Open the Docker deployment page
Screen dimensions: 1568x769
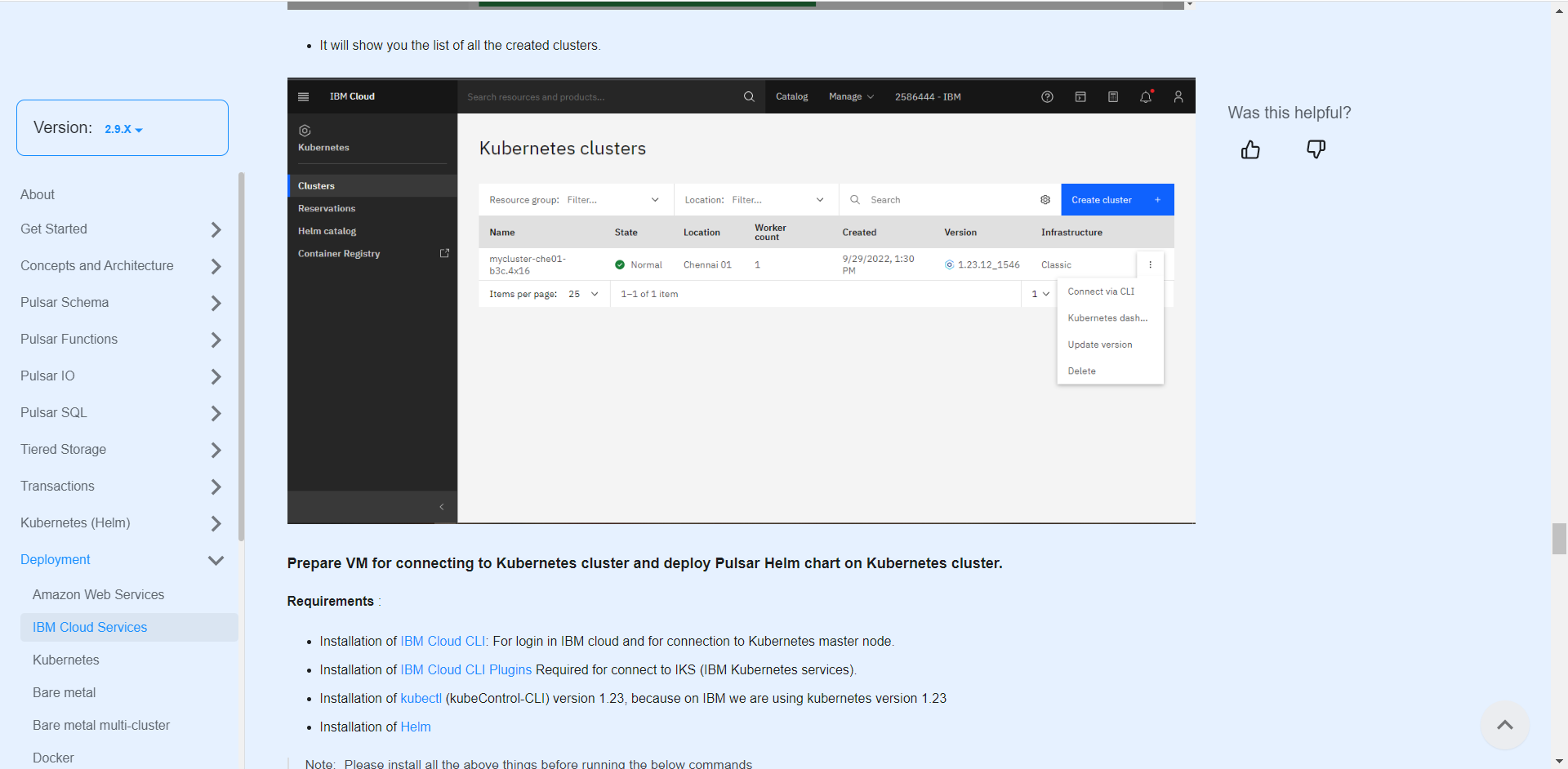tap(53, 758)
